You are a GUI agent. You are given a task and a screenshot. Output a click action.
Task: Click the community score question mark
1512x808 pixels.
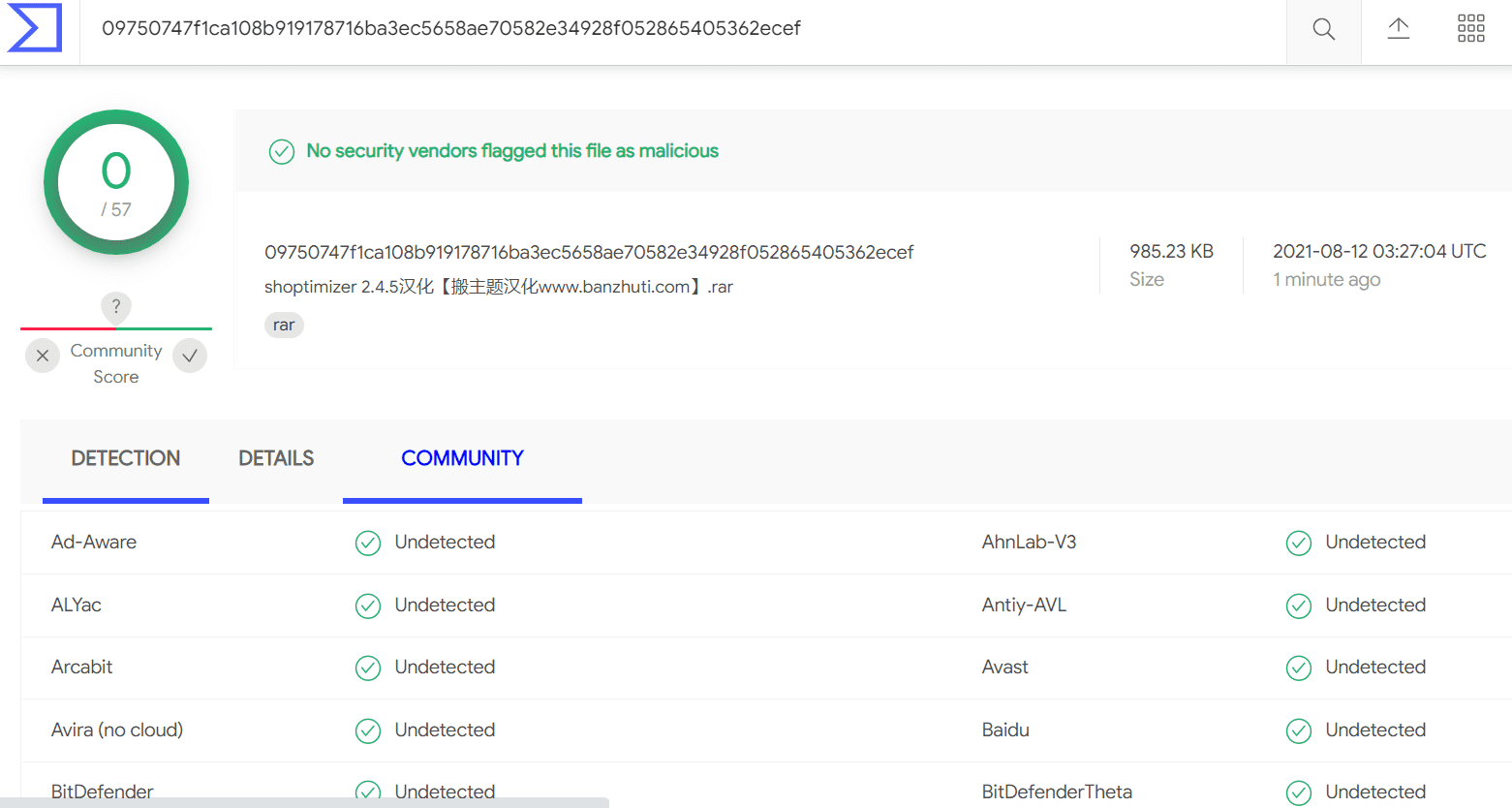tap(116, 307)
